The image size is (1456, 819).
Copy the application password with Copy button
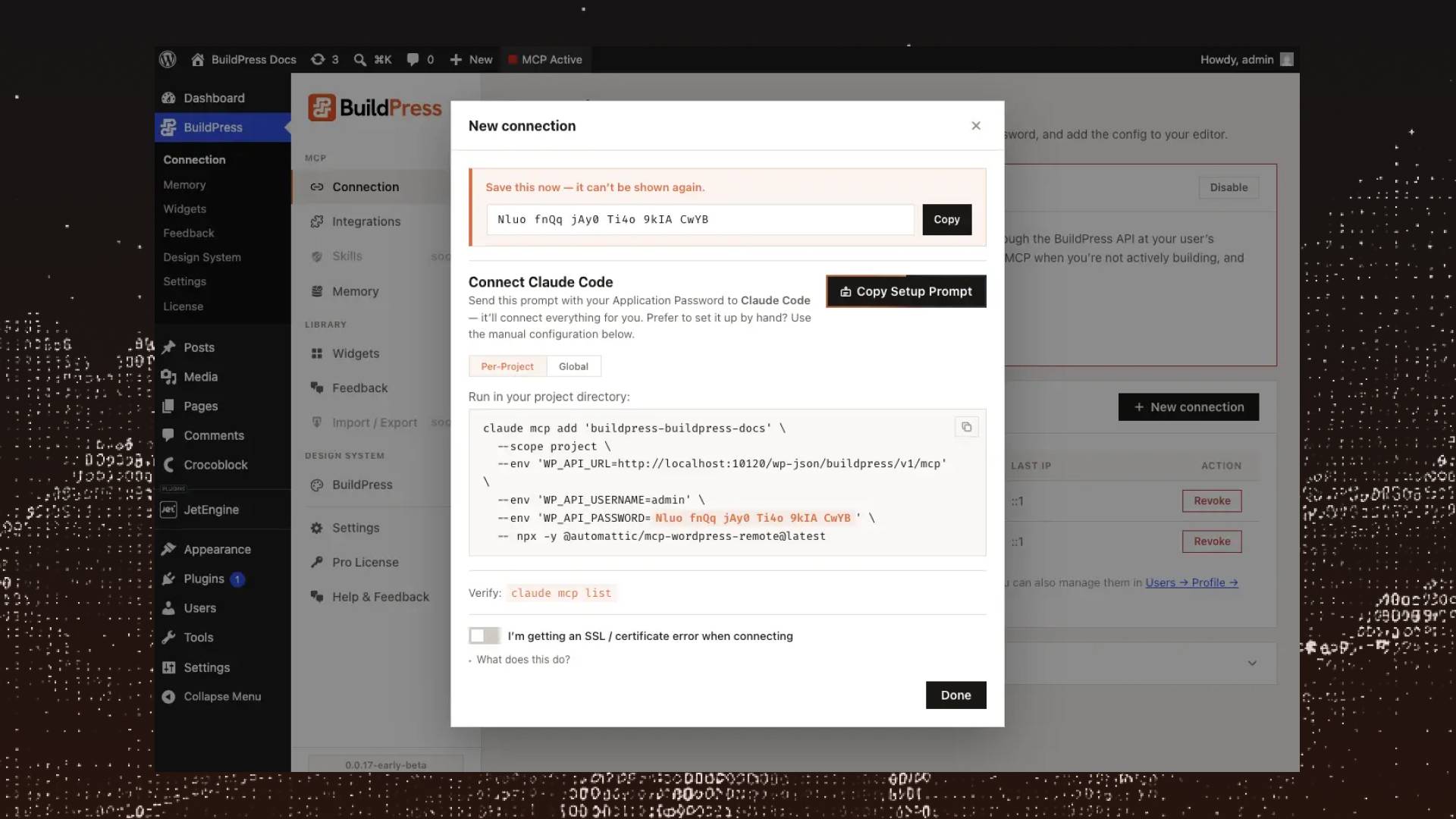click(x=946, y=219)
